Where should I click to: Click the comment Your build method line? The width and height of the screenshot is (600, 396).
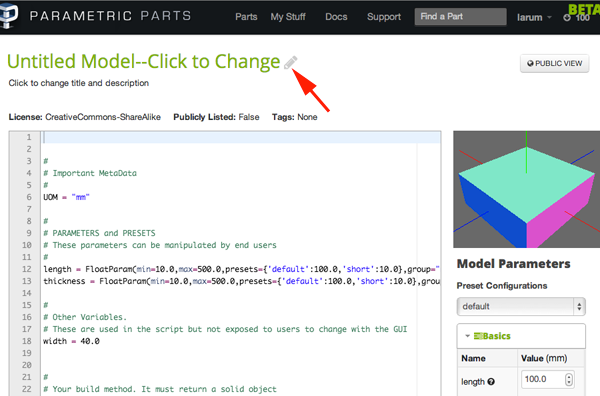[x=160, y=389]
